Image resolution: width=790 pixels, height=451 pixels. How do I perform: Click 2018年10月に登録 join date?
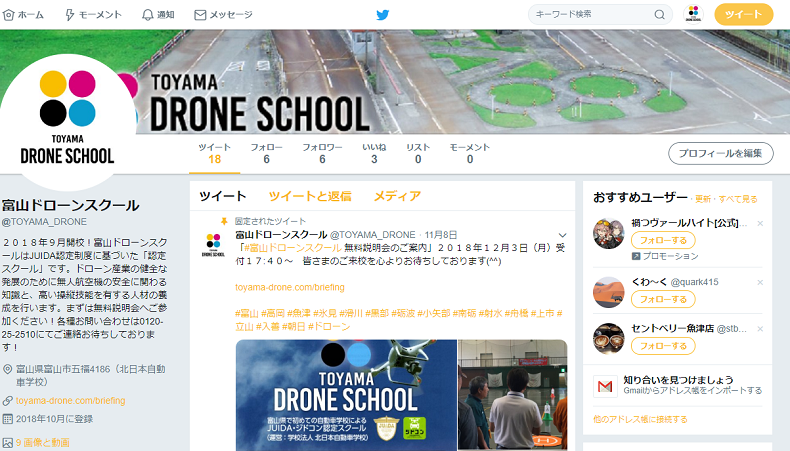[x=54, y=419]
